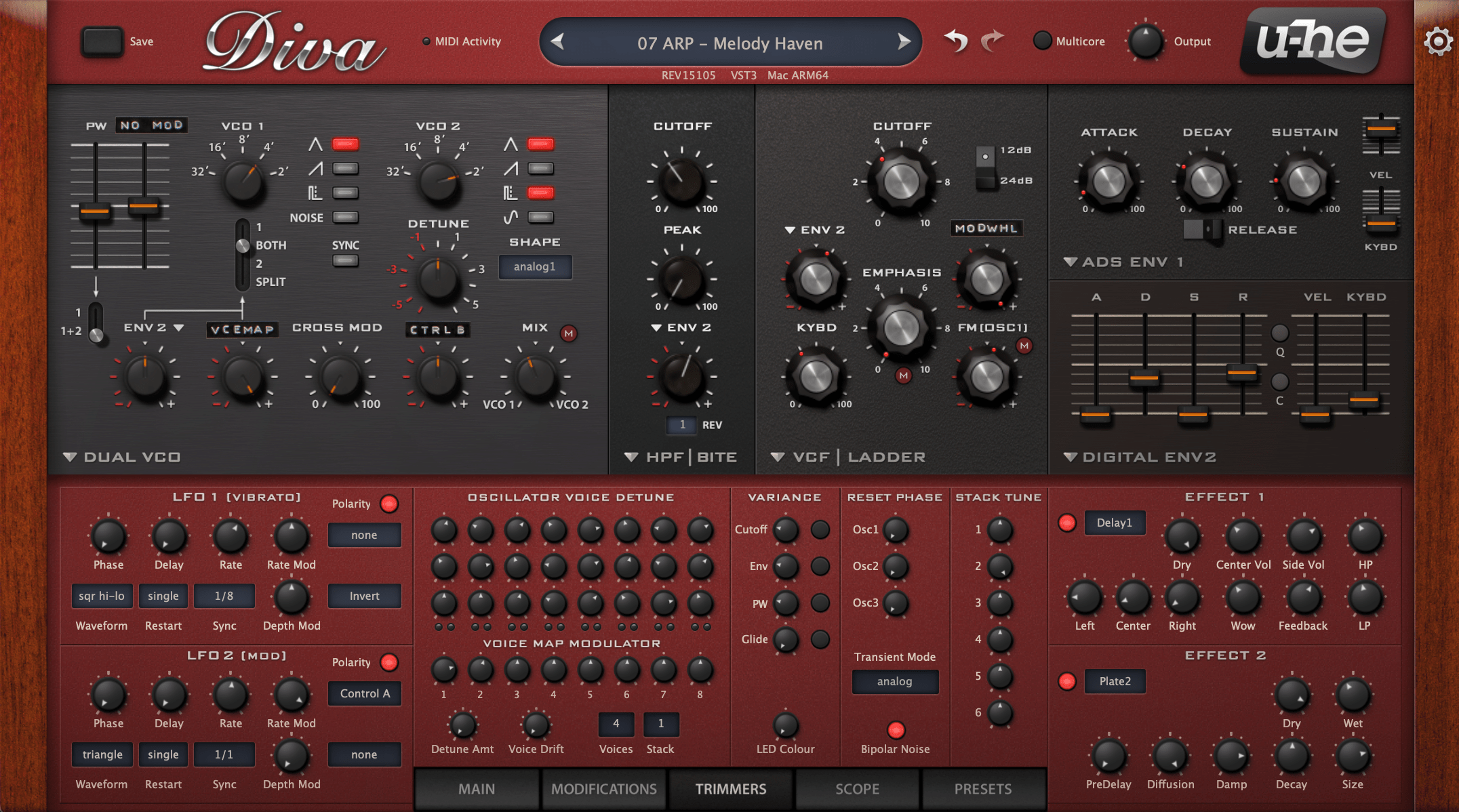
Task: Toggle LFO 1 Polarity red LED
Action: point(389,504)
